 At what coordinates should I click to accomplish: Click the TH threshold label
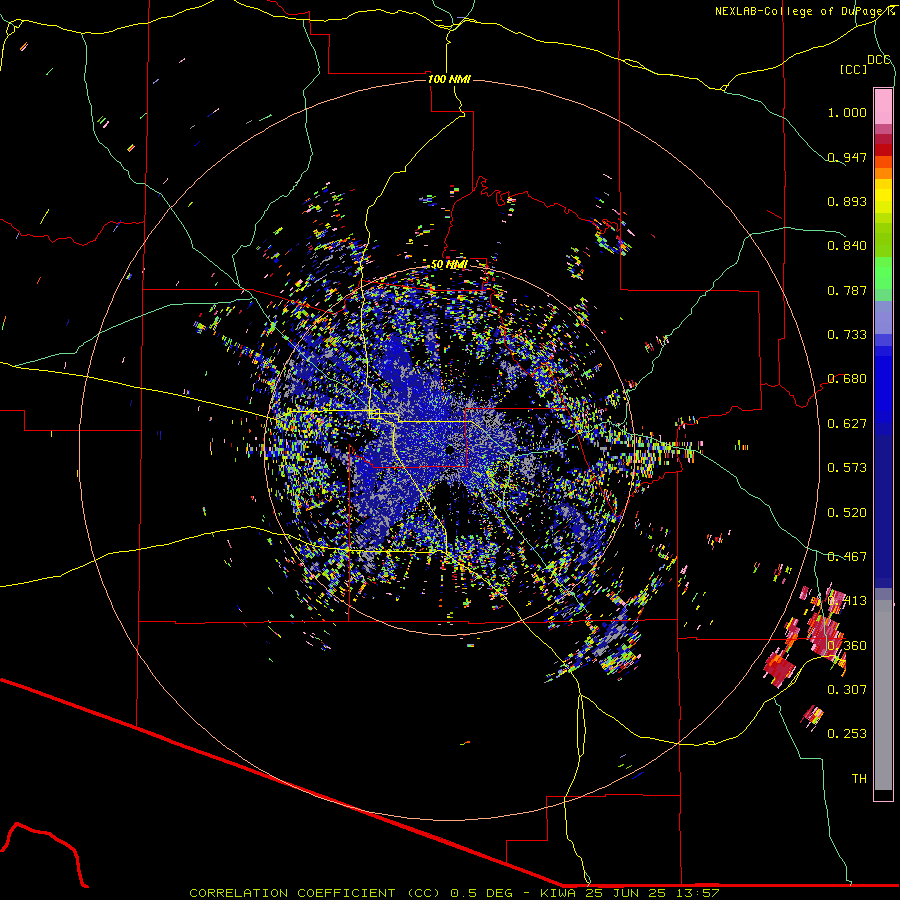tap(859, 779)
